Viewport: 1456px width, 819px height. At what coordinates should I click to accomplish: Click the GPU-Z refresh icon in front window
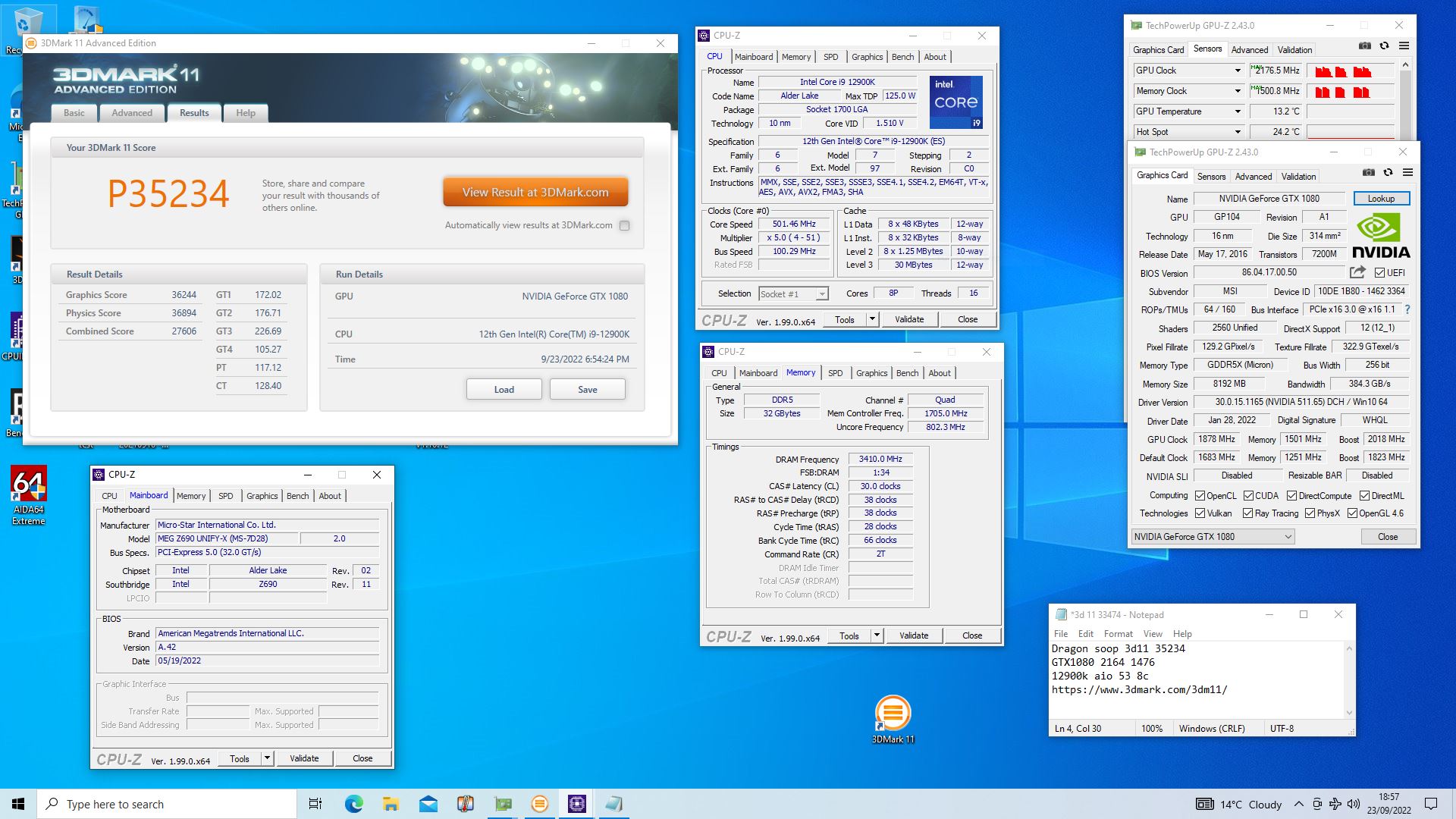click(x=1389, y=173)
